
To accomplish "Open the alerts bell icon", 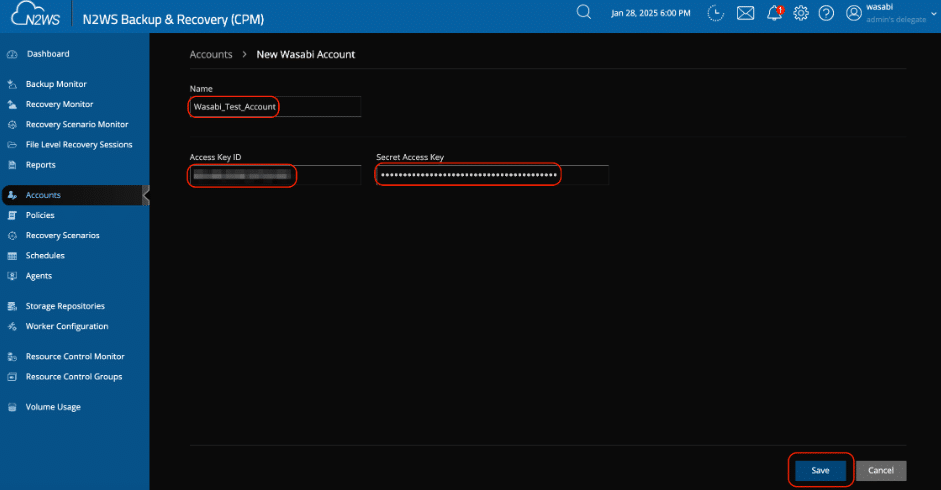I will click(x=775, y=13).
